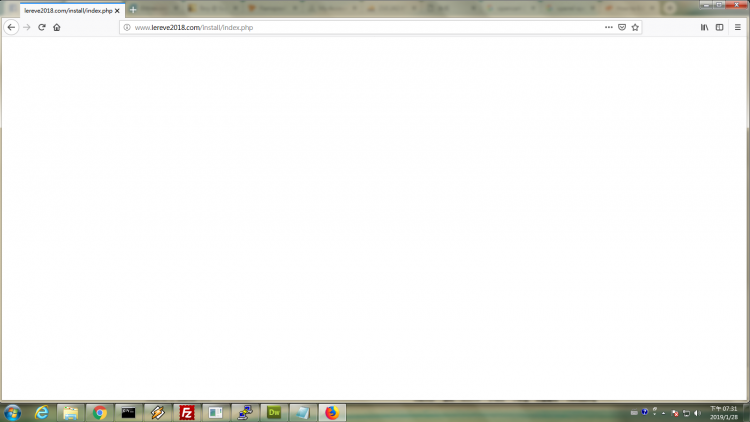Open the page actions three-dot menu

click(x=609, y=27)
